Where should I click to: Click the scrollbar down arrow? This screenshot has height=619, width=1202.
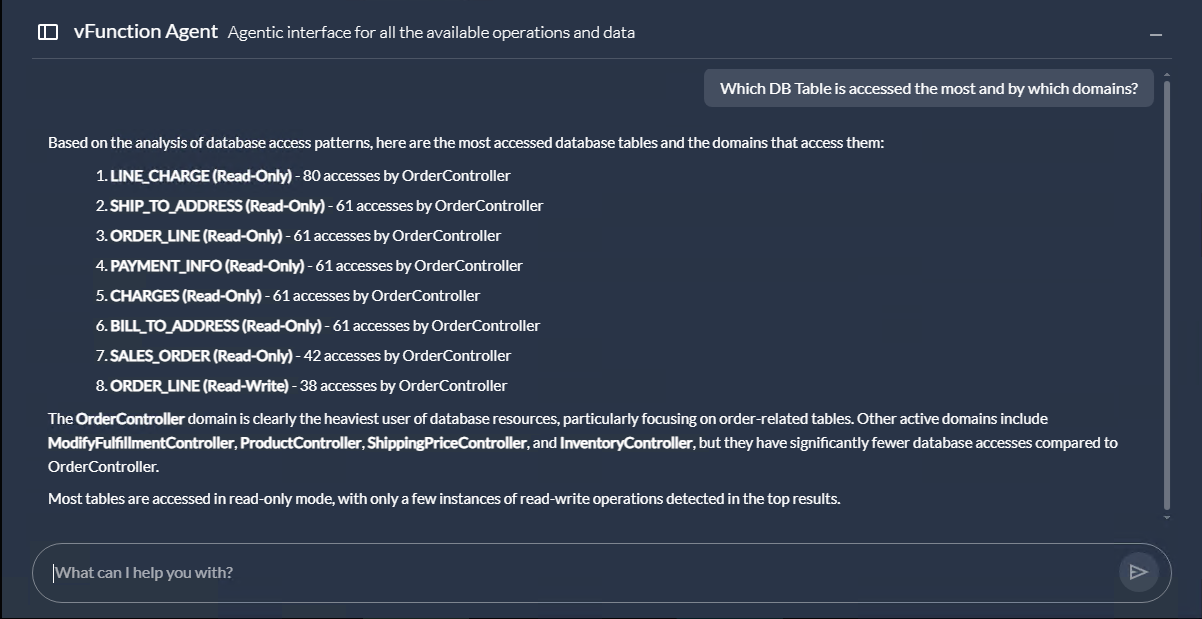pos(1166,517)
